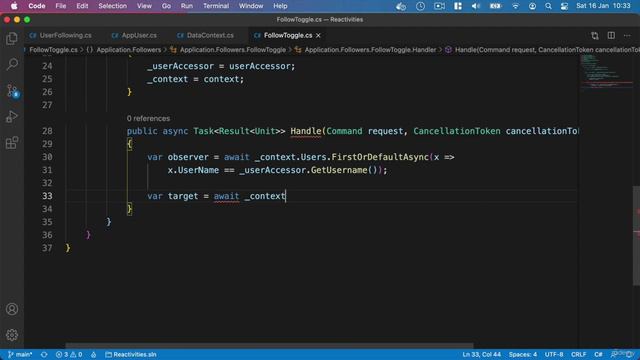Click the Wi-Fi menu bar icon
Image resolution: width=640 pixels, height=360 pixels.
[516, 6]
